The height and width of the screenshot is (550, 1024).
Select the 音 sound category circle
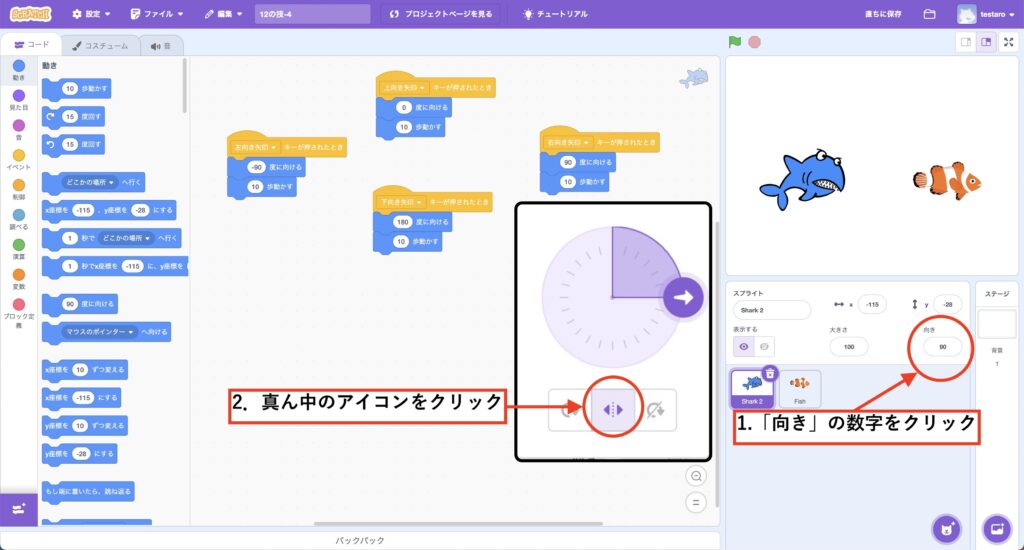pos(19,125)
